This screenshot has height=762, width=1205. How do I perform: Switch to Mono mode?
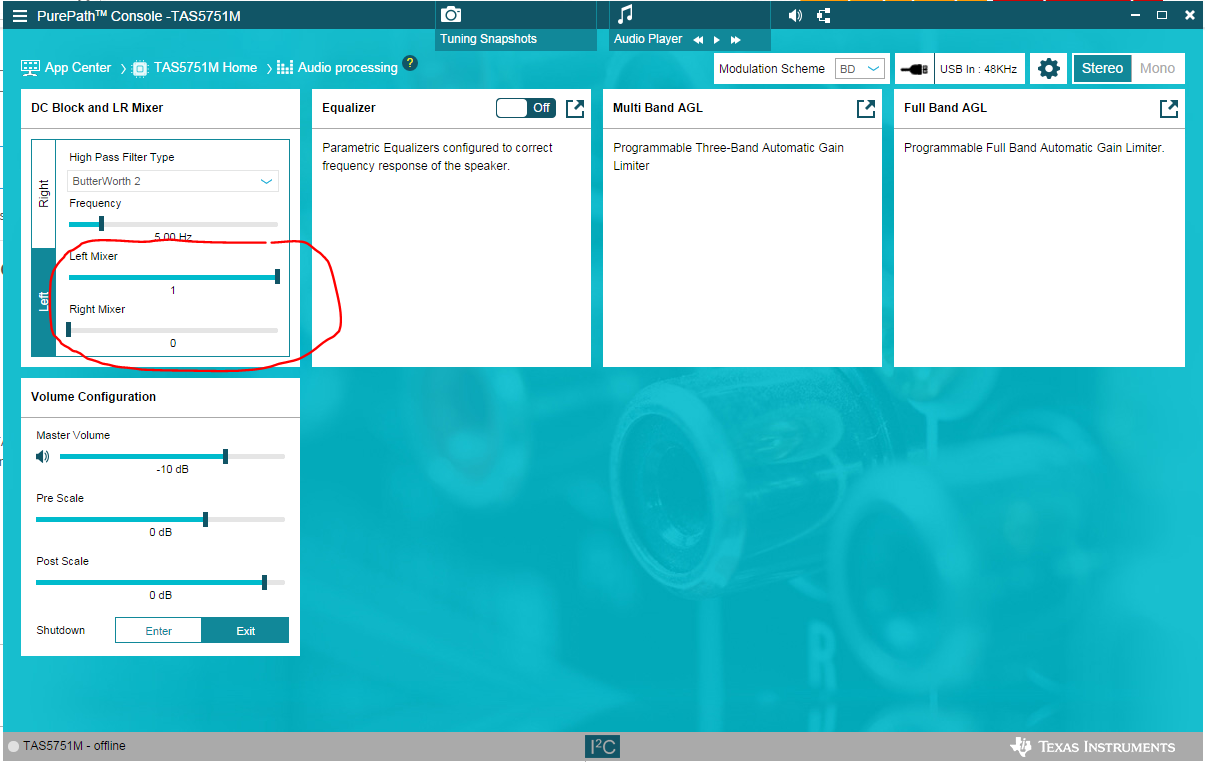[x=1157, y=68]
